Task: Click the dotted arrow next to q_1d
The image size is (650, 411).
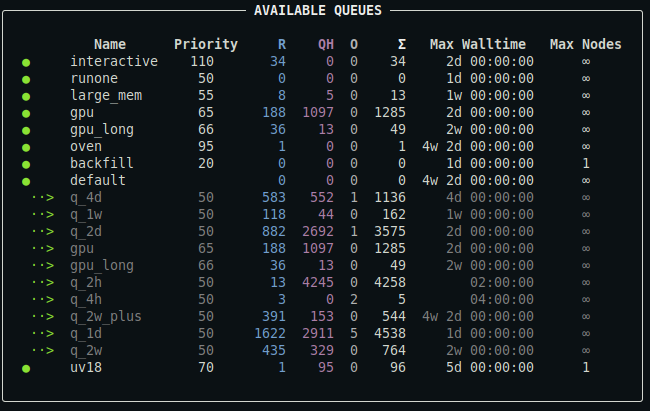Action: (43, 333)
